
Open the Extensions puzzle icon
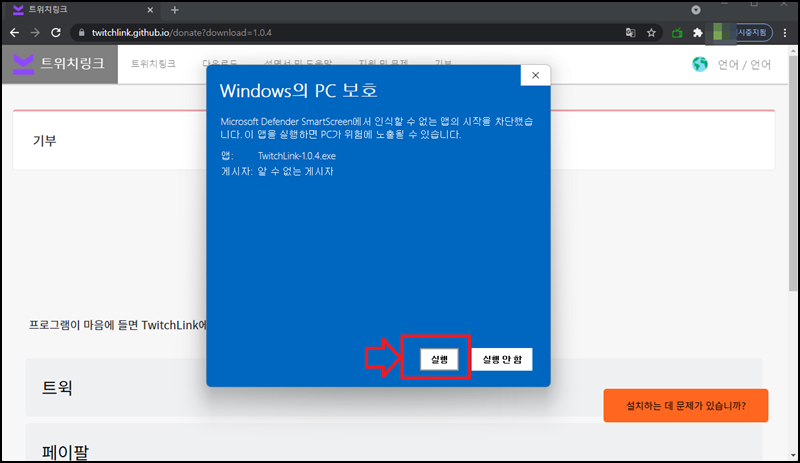697,33
